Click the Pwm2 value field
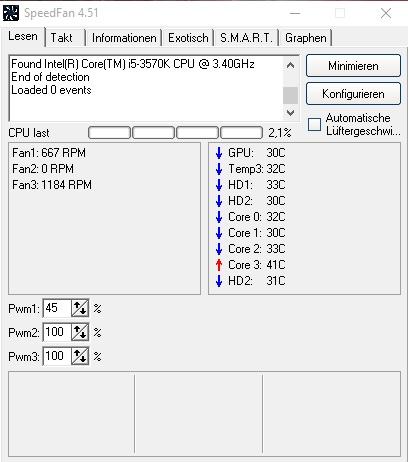 tap(57, 332)
